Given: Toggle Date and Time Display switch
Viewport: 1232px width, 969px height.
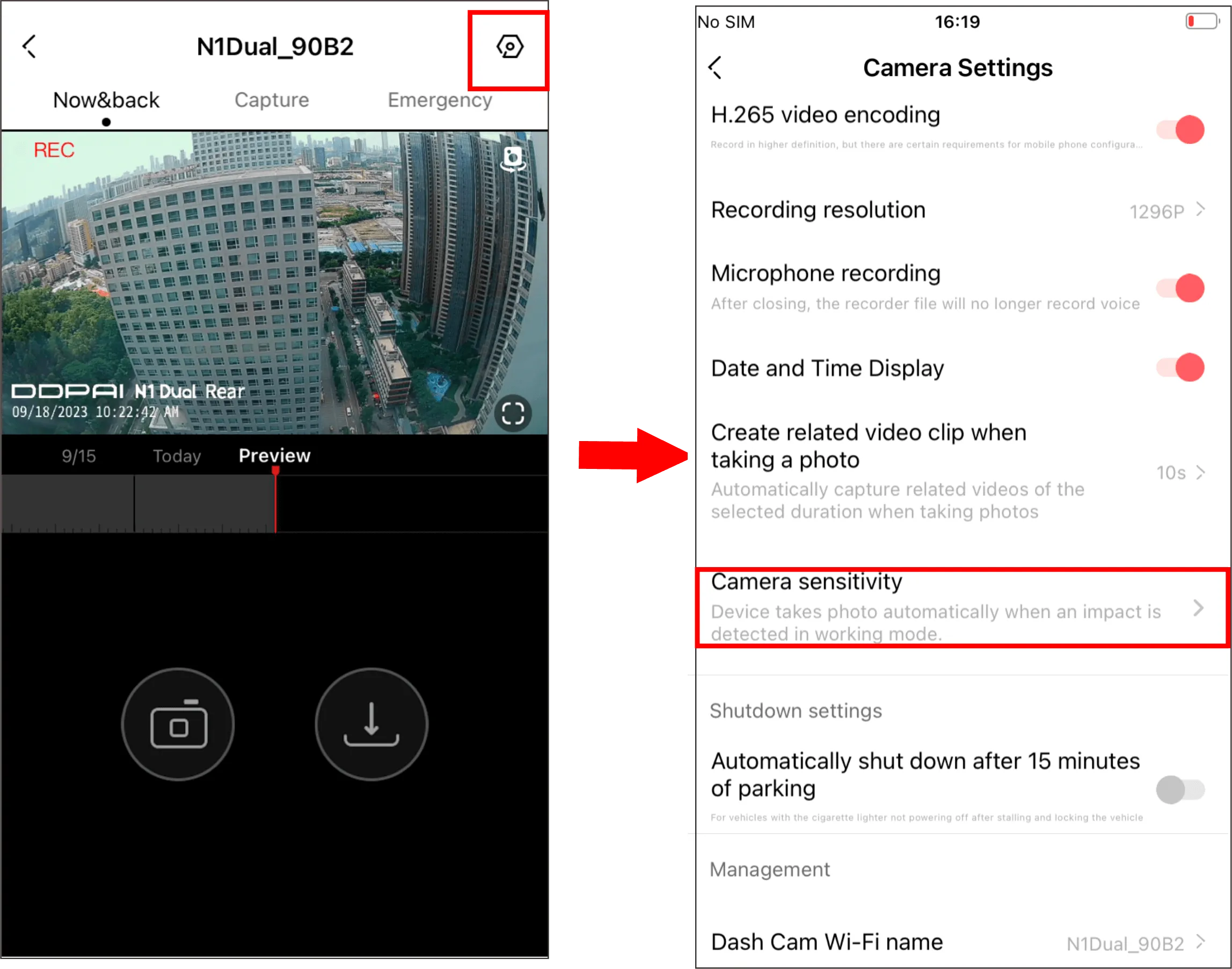Looking at the screenshot, I should [x=1181, y=368].
